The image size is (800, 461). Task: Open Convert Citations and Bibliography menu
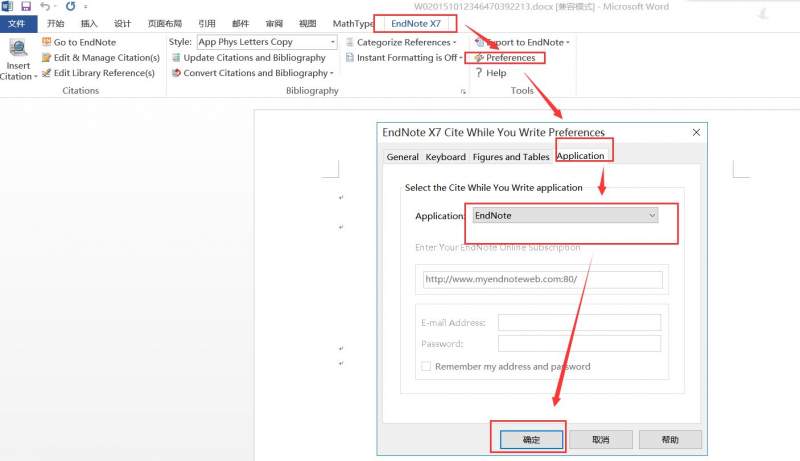point(253,73)
